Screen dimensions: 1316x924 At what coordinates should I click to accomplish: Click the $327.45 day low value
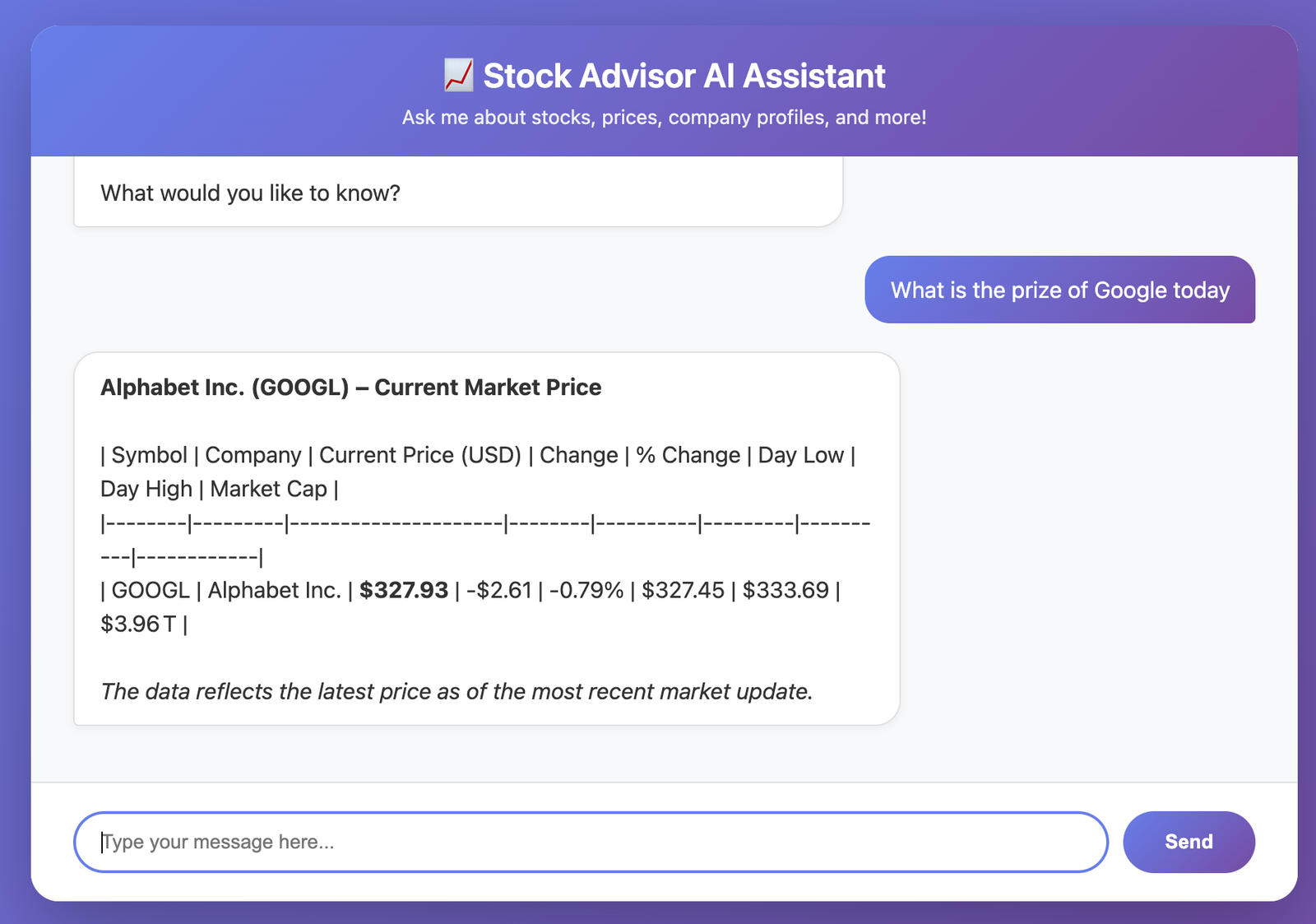683,591
